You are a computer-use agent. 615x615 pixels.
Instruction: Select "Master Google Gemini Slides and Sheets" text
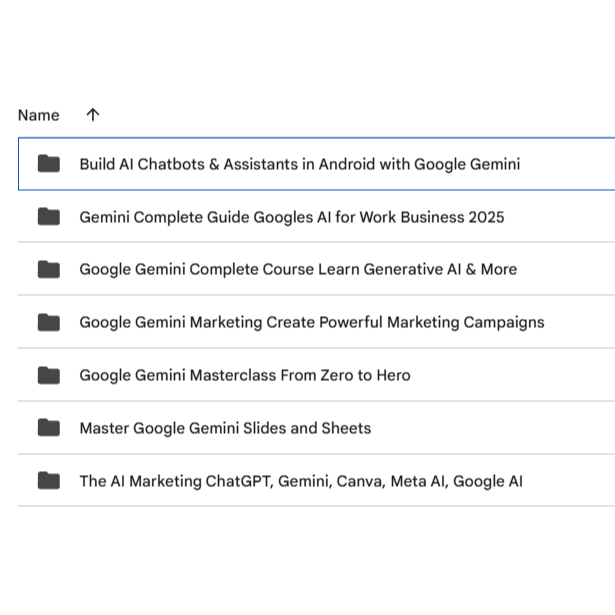(x=225, y=428)
